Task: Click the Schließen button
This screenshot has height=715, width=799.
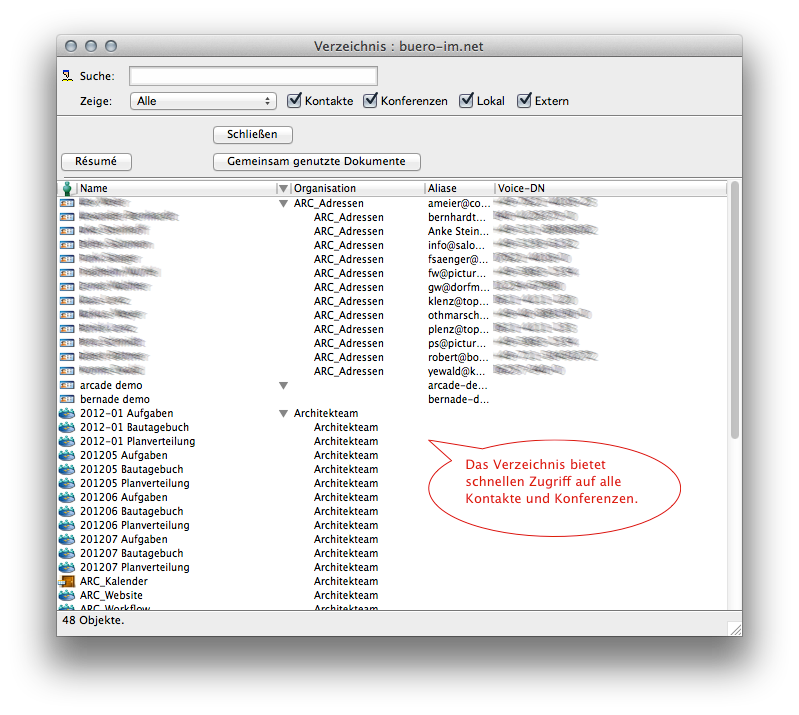Action: click(252, 134)
